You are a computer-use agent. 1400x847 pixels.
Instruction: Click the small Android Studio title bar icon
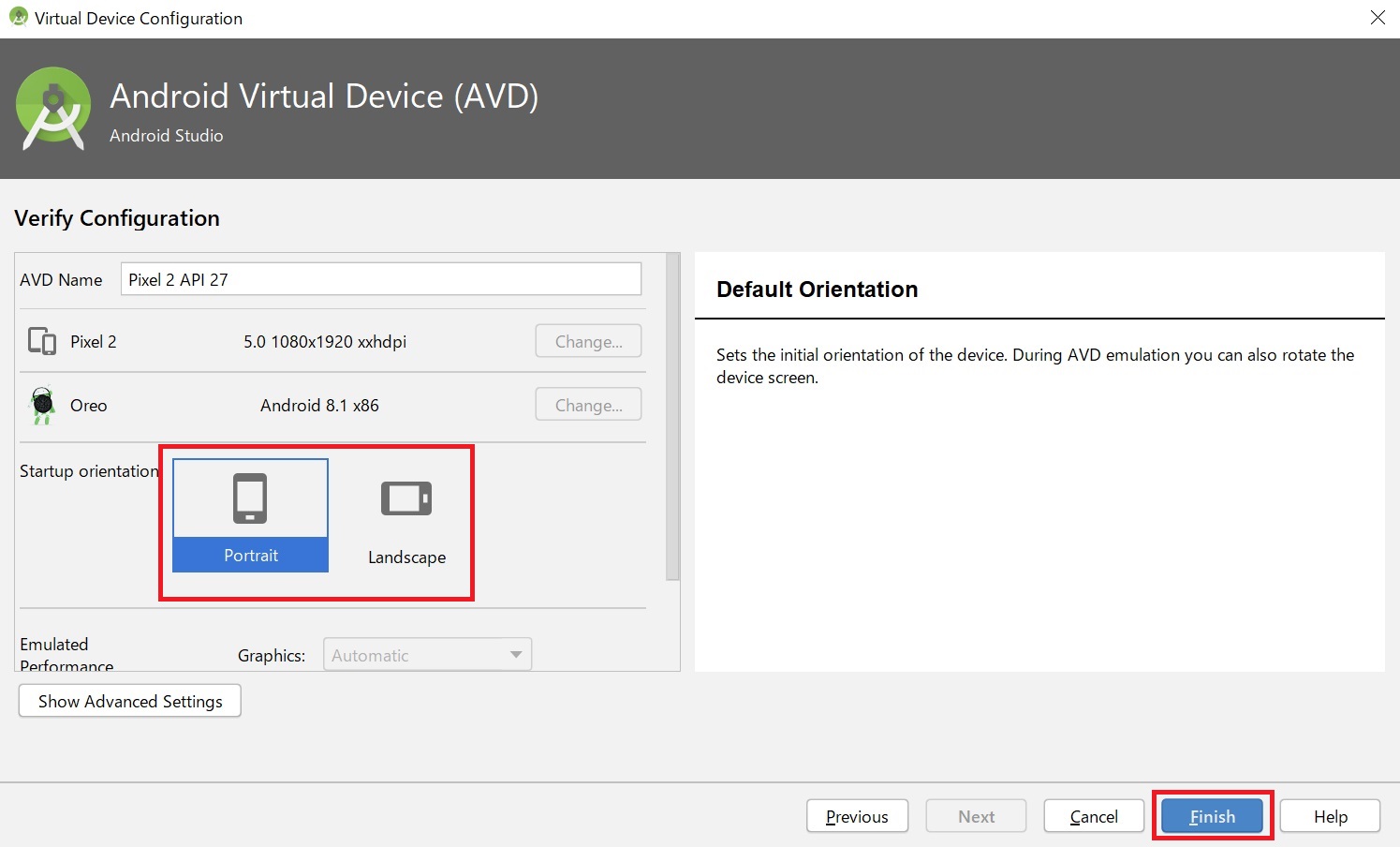[x=18, y=17]
